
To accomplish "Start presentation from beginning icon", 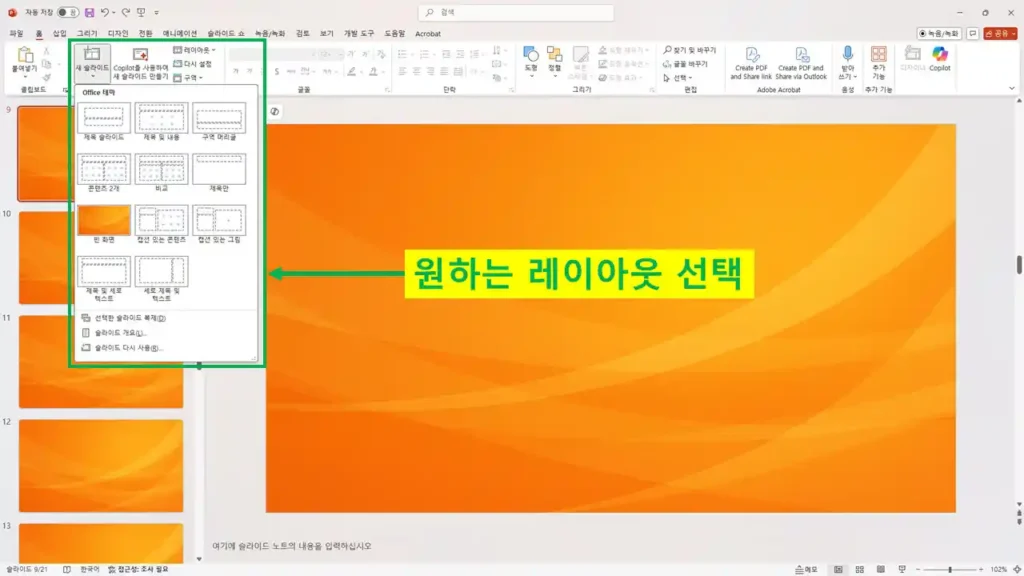I will coord(141,12).
